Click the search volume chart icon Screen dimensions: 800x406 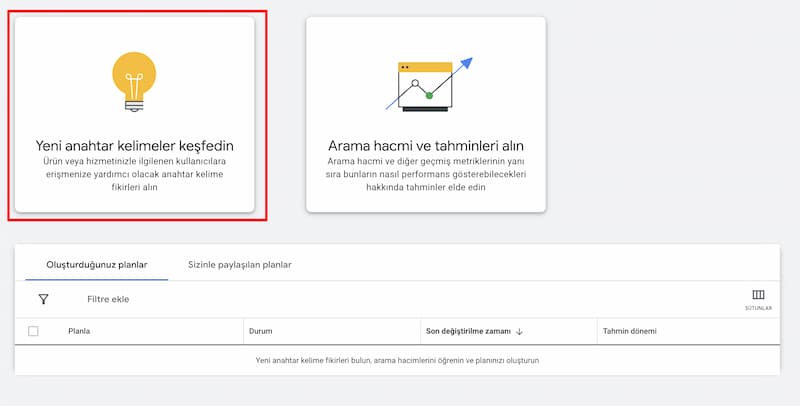click(x=425, y=86)
